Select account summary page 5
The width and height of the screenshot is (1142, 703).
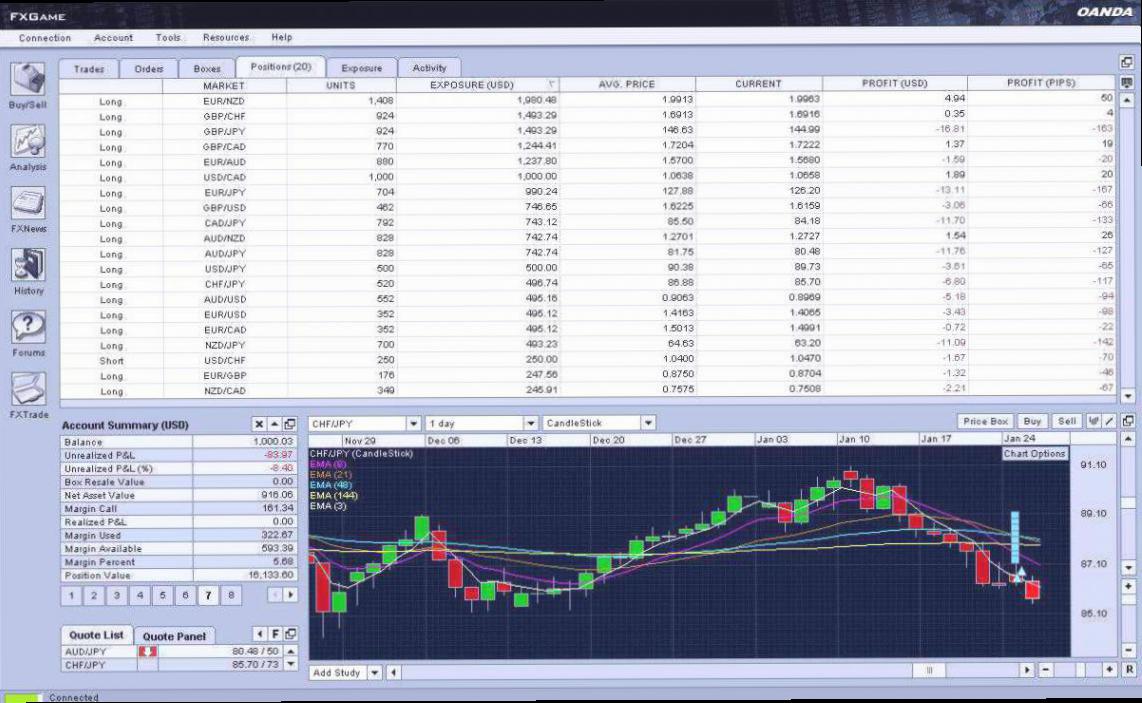pyautogui.click(x=162, y=595)
